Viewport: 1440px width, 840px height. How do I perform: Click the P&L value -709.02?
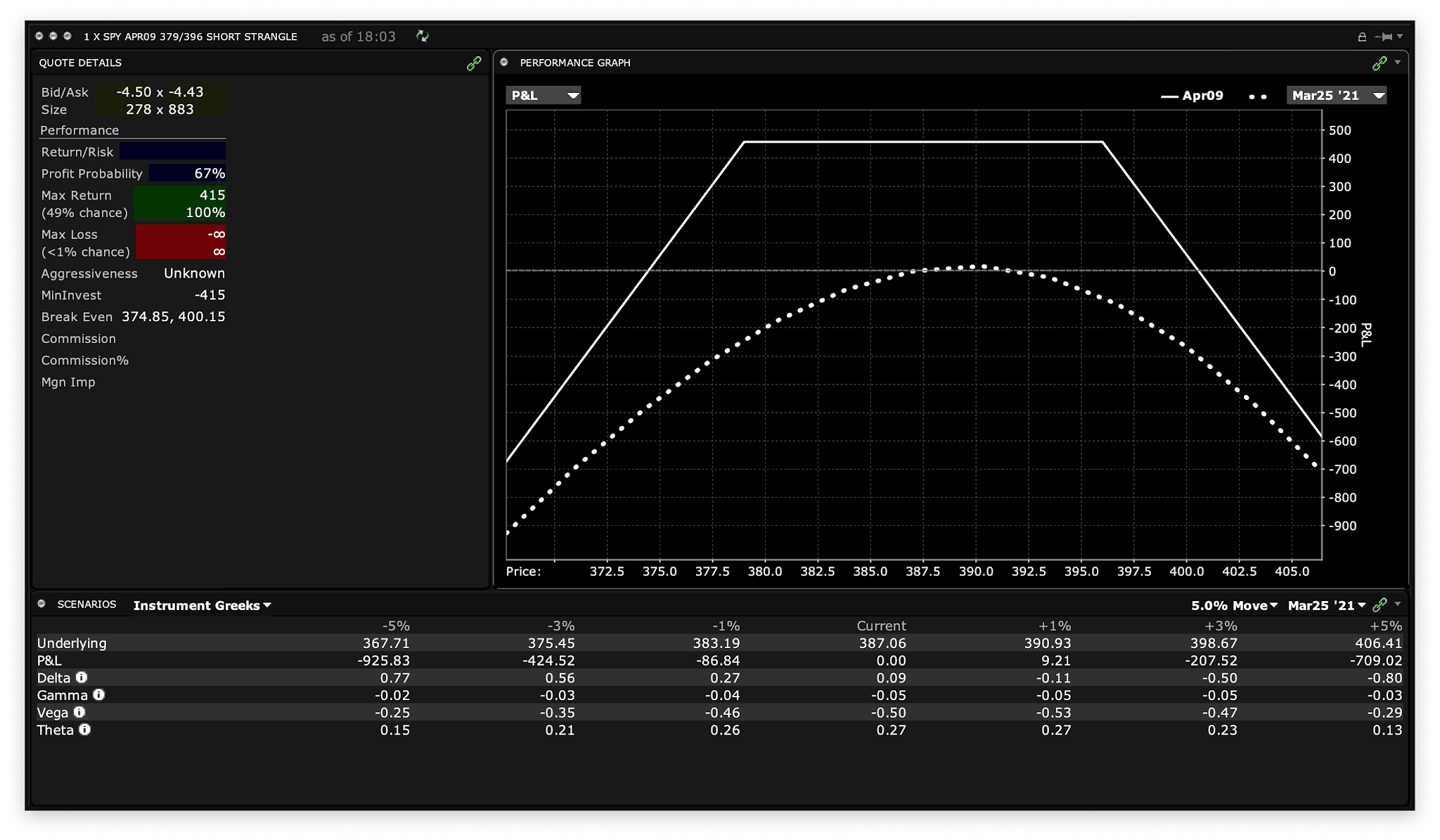(1375, 661)
